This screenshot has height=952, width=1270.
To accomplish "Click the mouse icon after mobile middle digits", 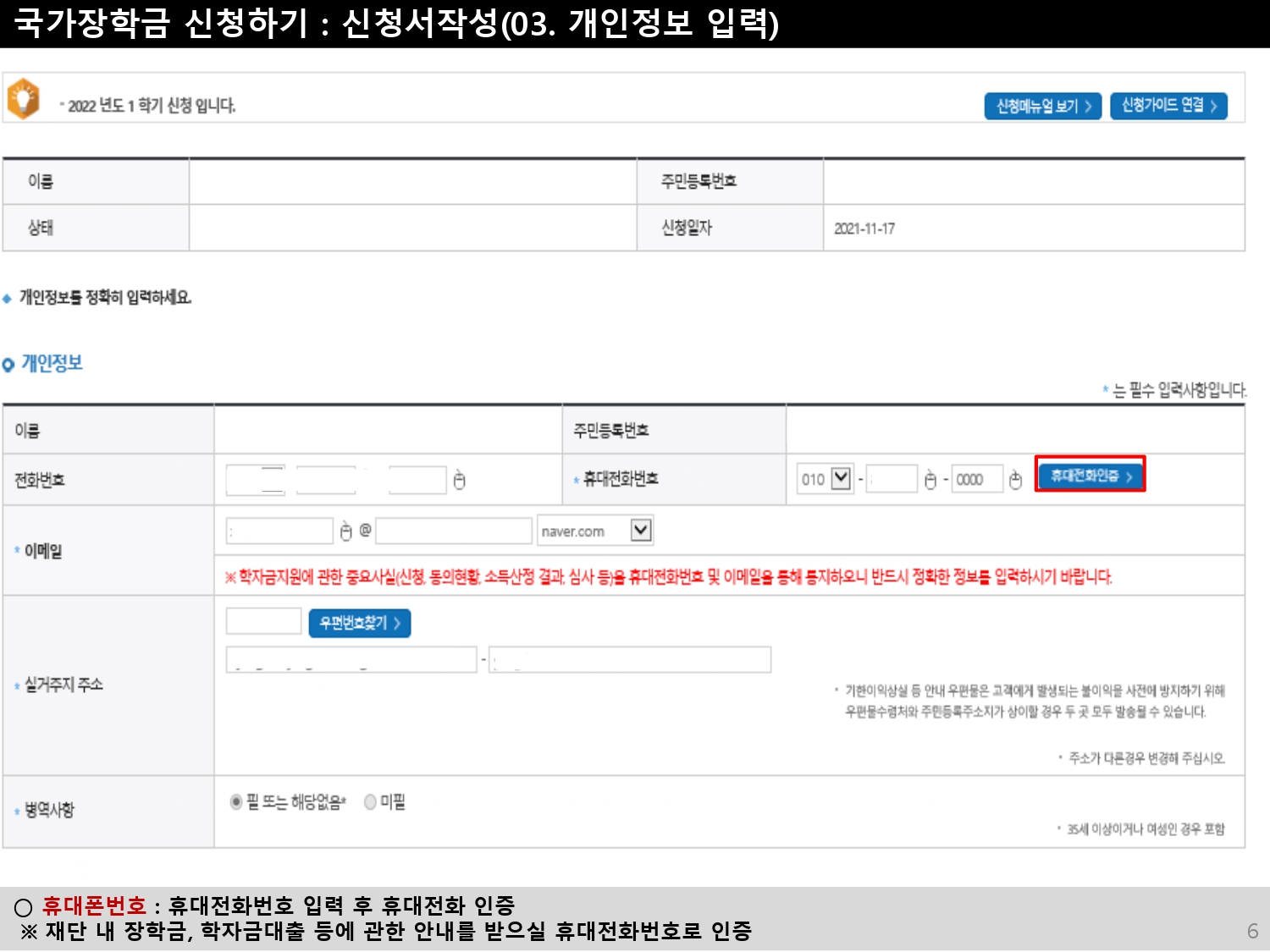I will (930, 480).
